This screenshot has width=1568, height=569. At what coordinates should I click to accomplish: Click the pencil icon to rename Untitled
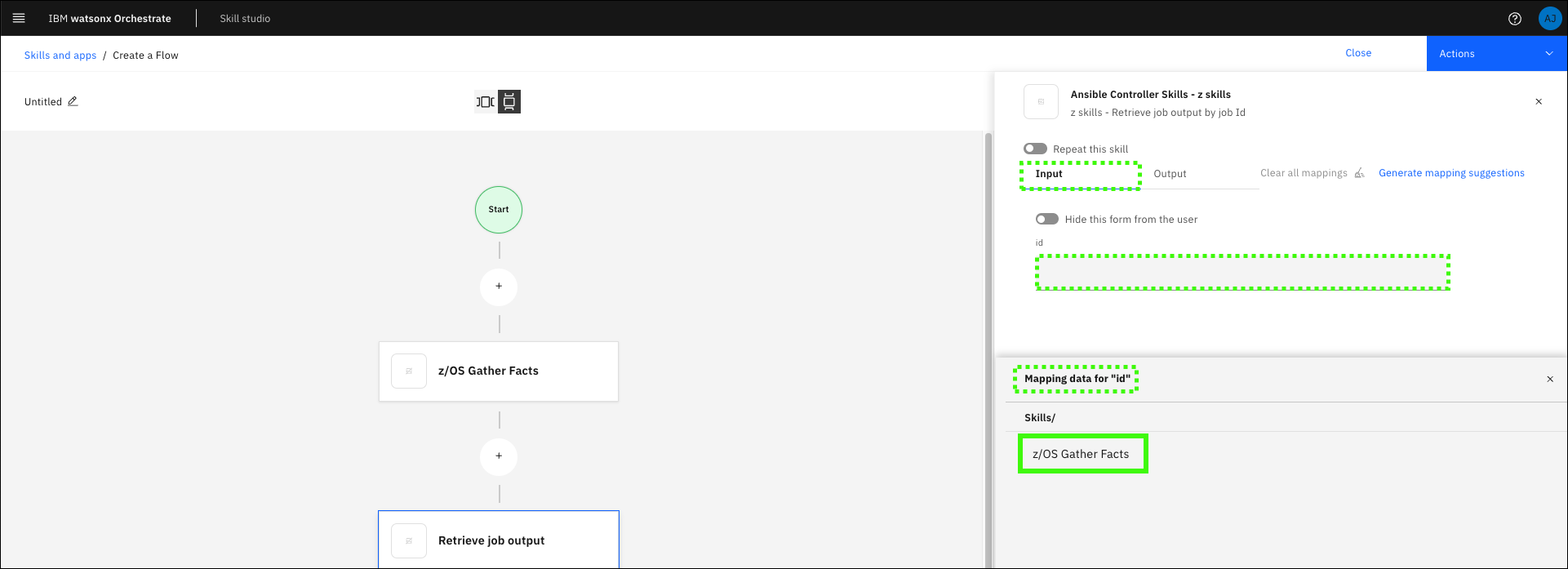tap(73, 101)
